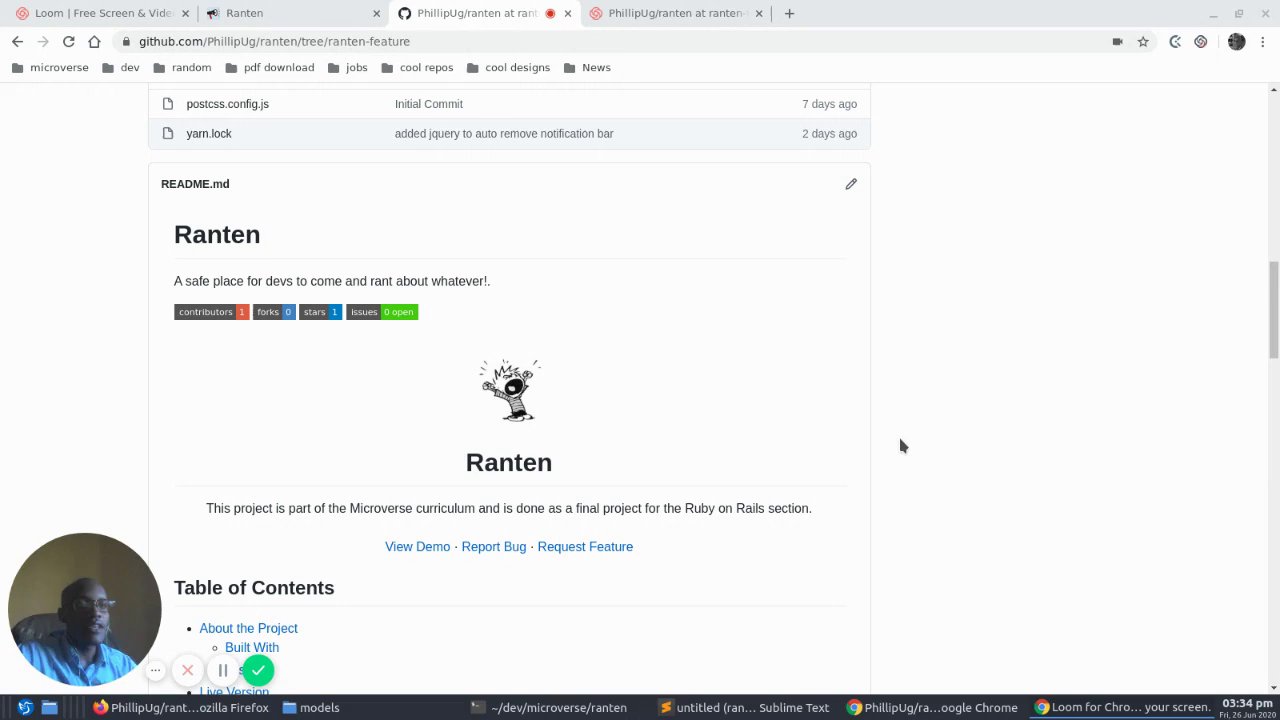Open the yarn.lock file
Viewport: 1280px width, 720px height.
208,133
